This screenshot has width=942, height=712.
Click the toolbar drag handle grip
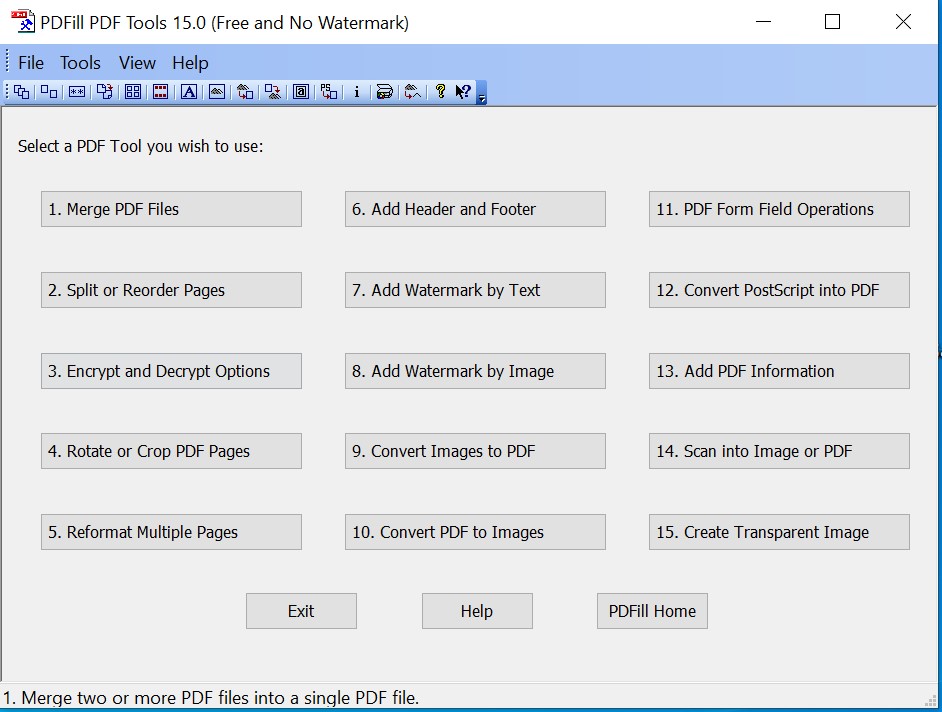click(x=7, y=92)
